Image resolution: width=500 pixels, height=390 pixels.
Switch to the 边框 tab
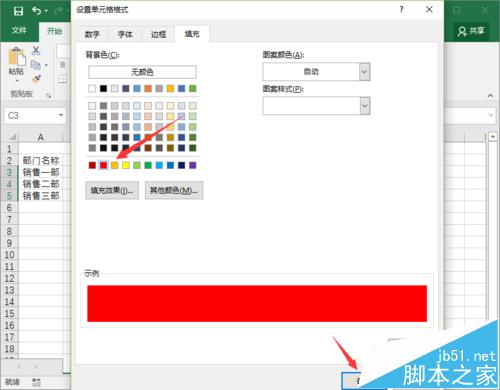click(x=158, y=34)
